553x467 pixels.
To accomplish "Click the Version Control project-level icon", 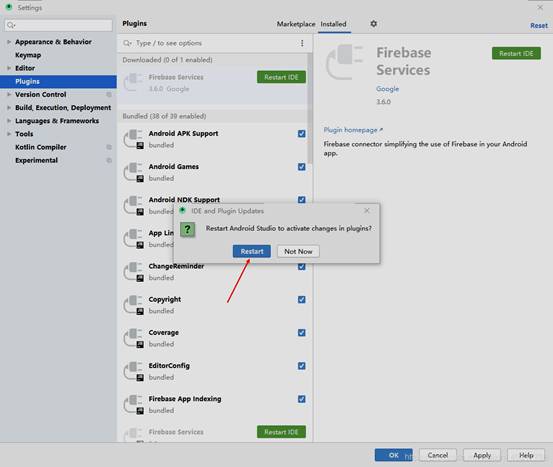I will (109, 95).
